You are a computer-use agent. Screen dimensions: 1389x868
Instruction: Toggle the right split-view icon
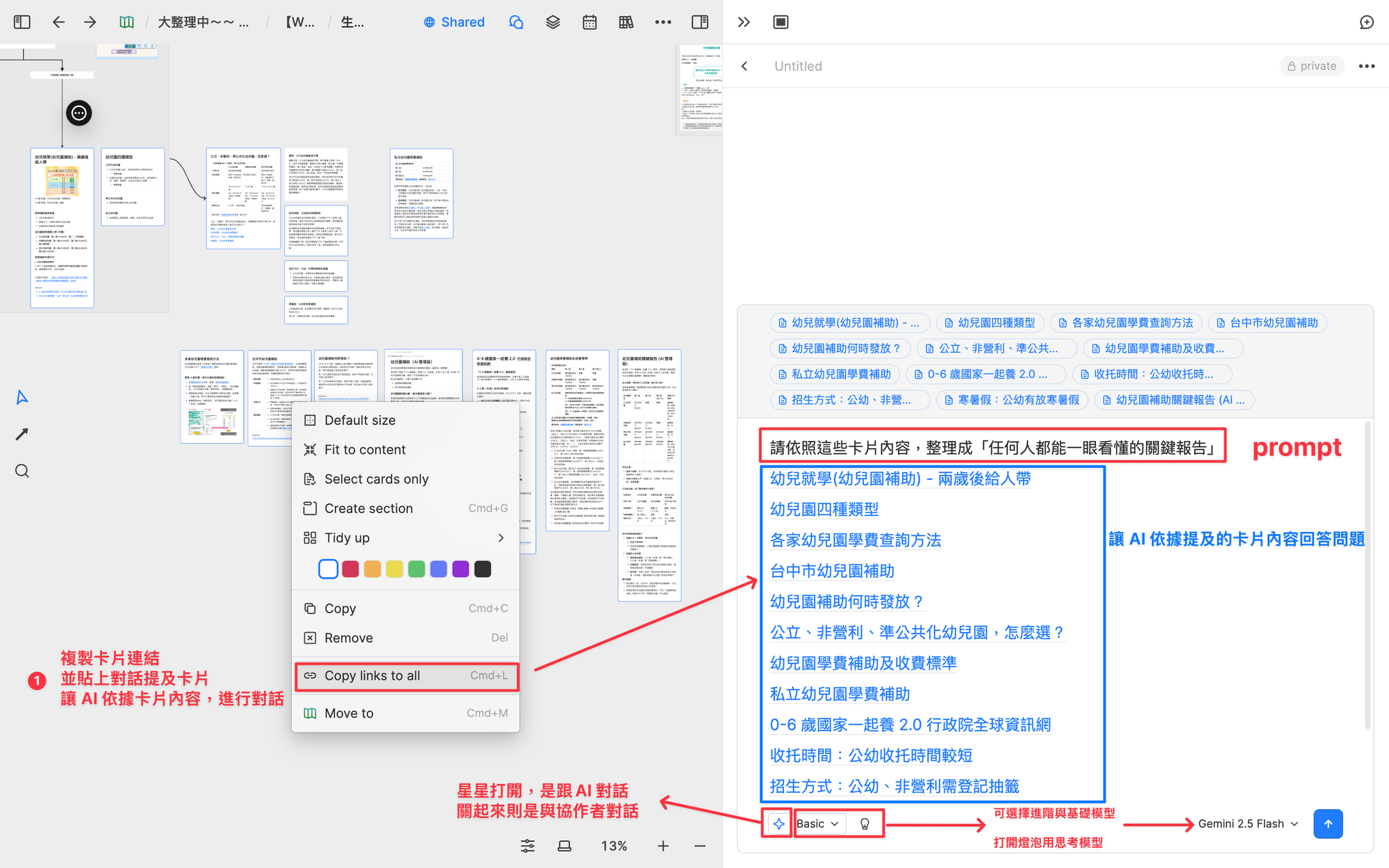700,22
